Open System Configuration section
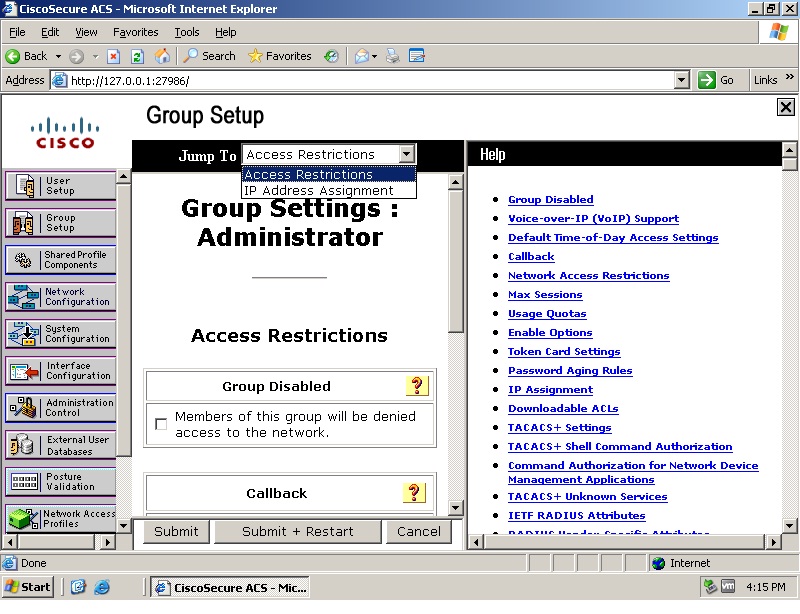 [60, 334]
